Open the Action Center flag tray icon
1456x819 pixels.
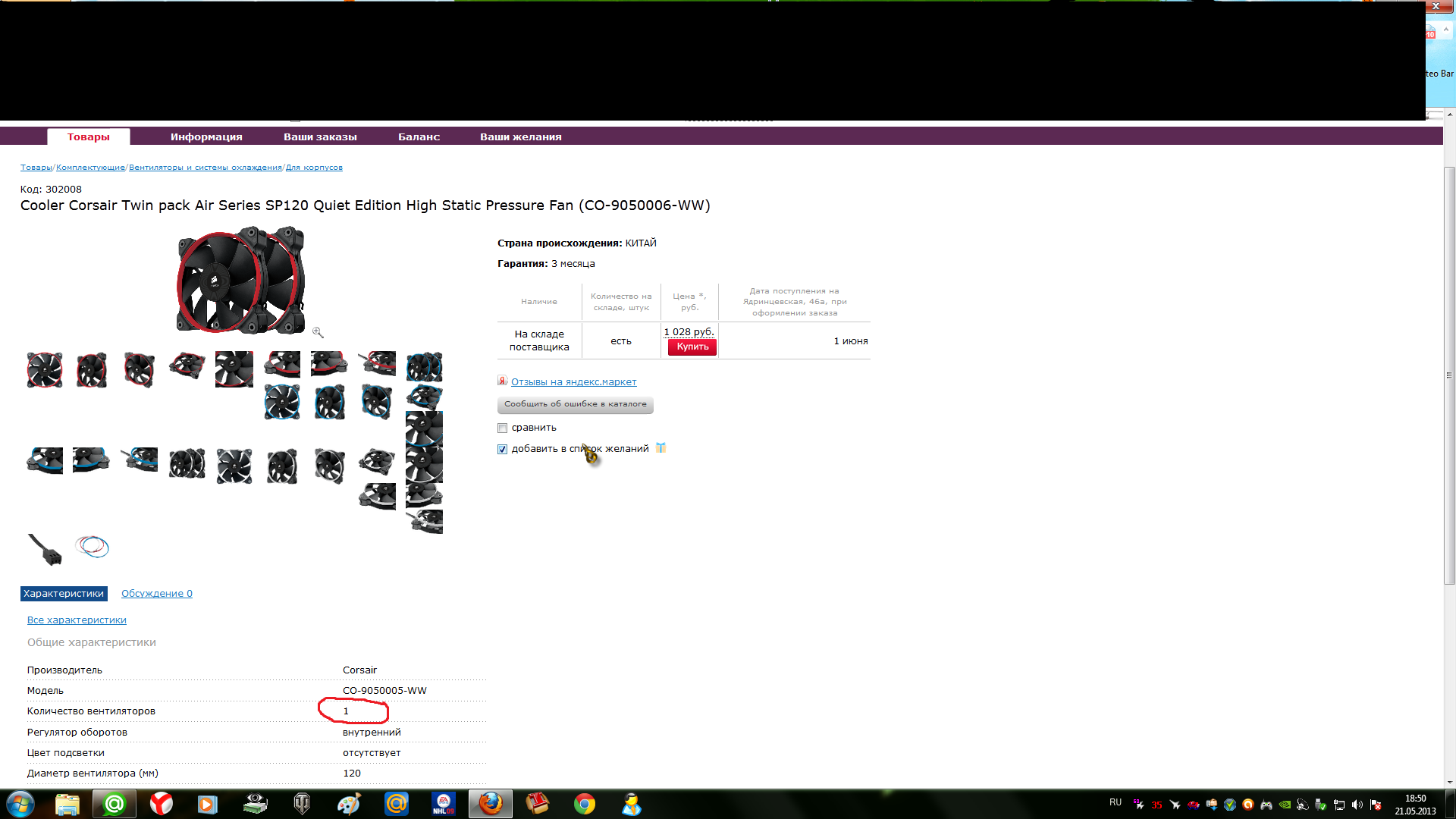tap(1376, 805)
